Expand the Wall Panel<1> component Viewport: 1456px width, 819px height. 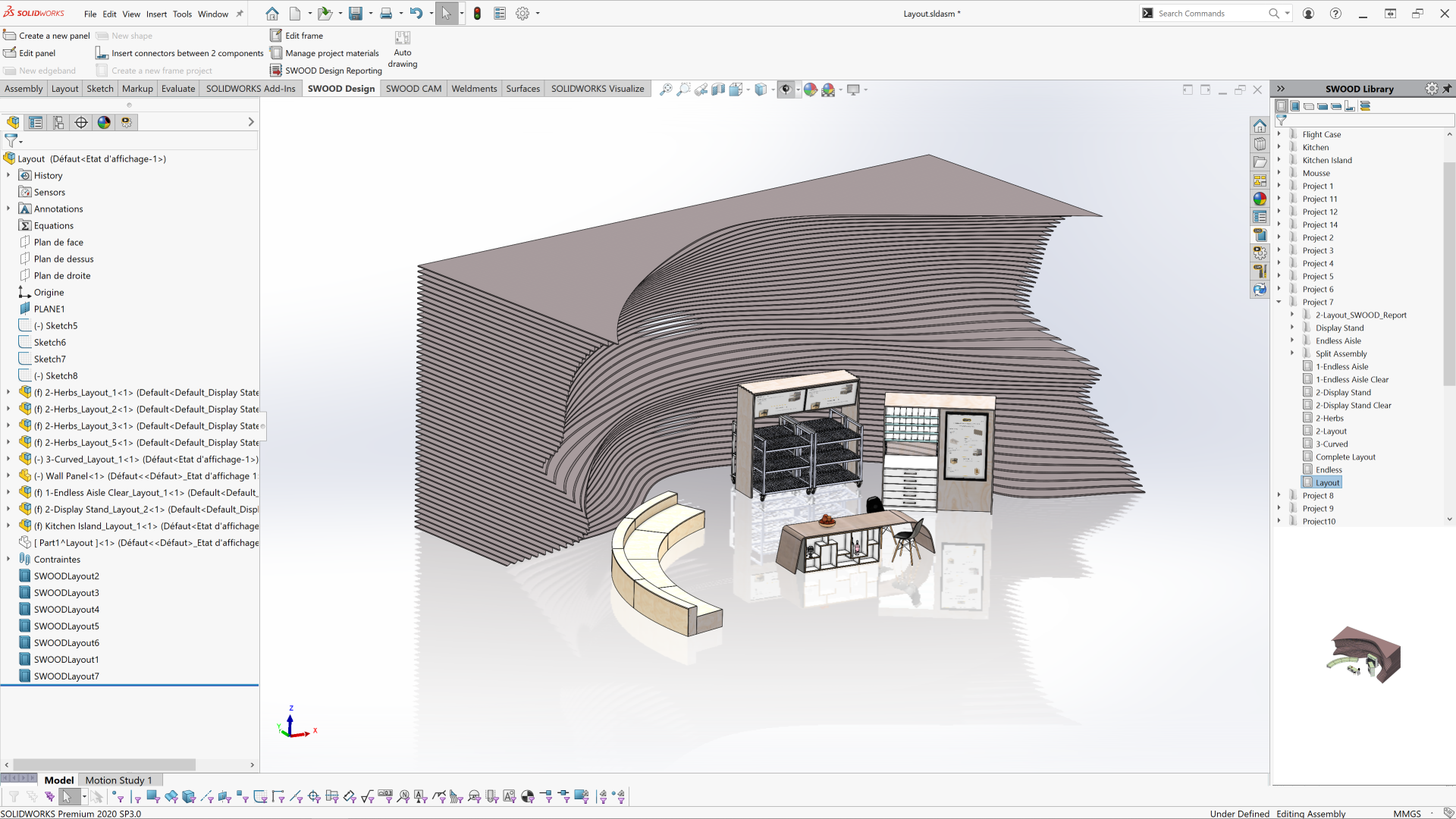point(8,475)
